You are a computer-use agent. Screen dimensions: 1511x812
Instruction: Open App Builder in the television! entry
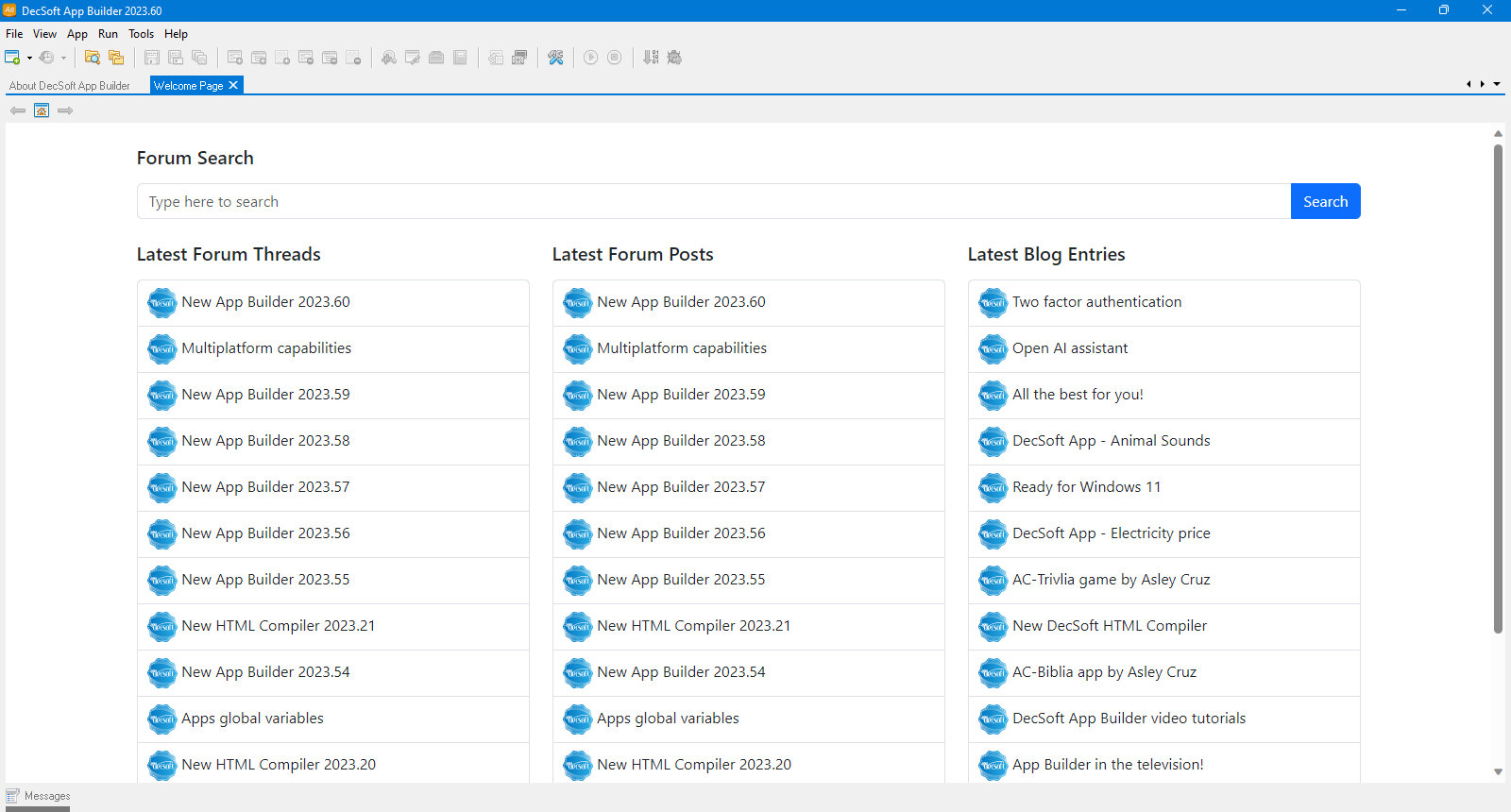click(1164, 763)
